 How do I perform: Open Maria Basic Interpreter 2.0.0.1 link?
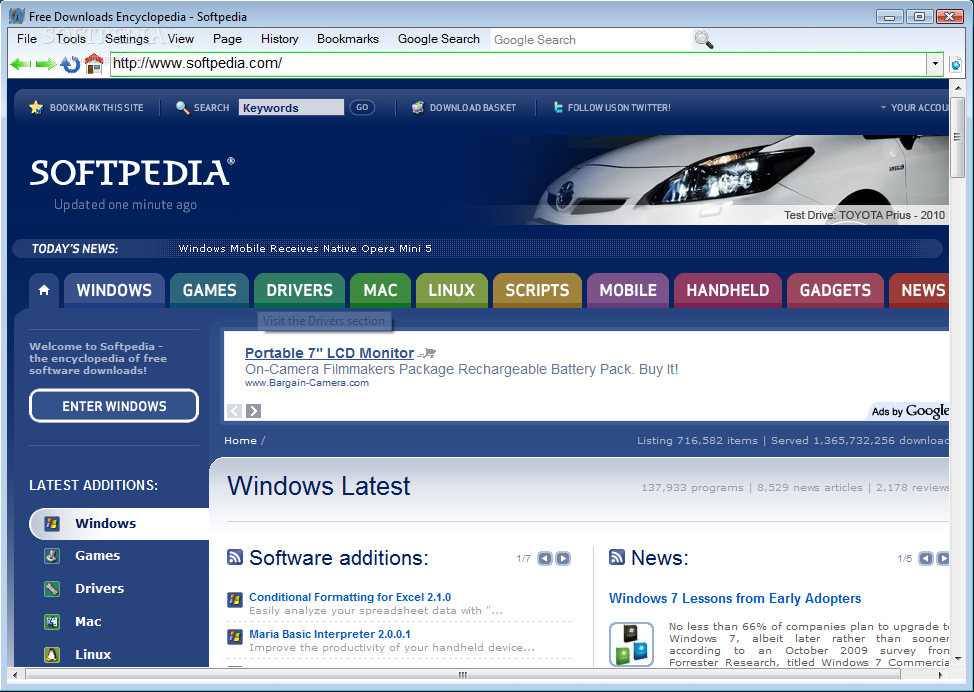pos(330,634)
